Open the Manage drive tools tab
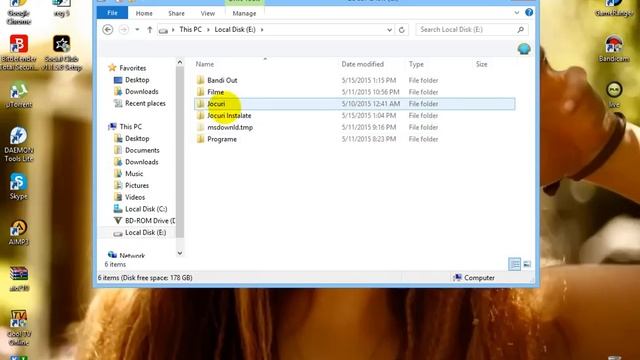 (x=244, y=13)
